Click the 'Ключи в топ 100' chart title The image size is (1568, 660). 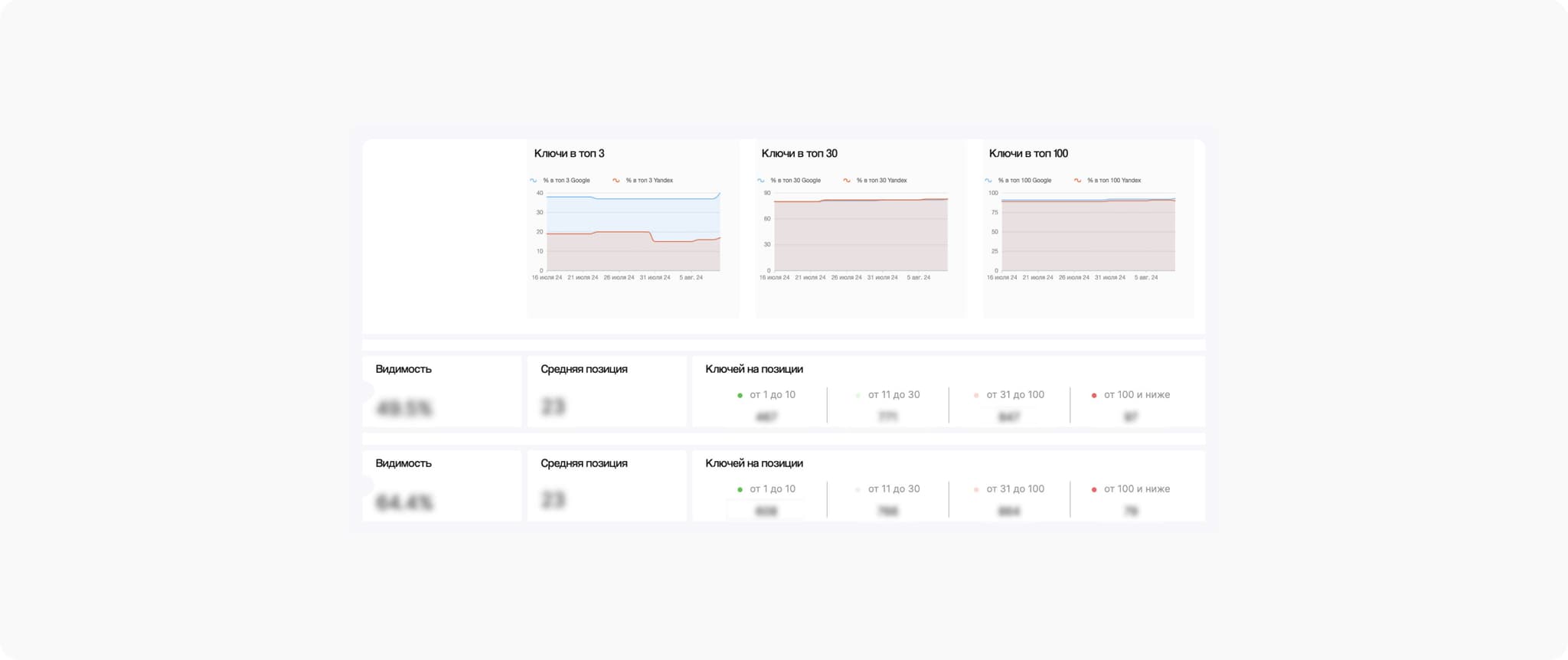point(1027,154)
